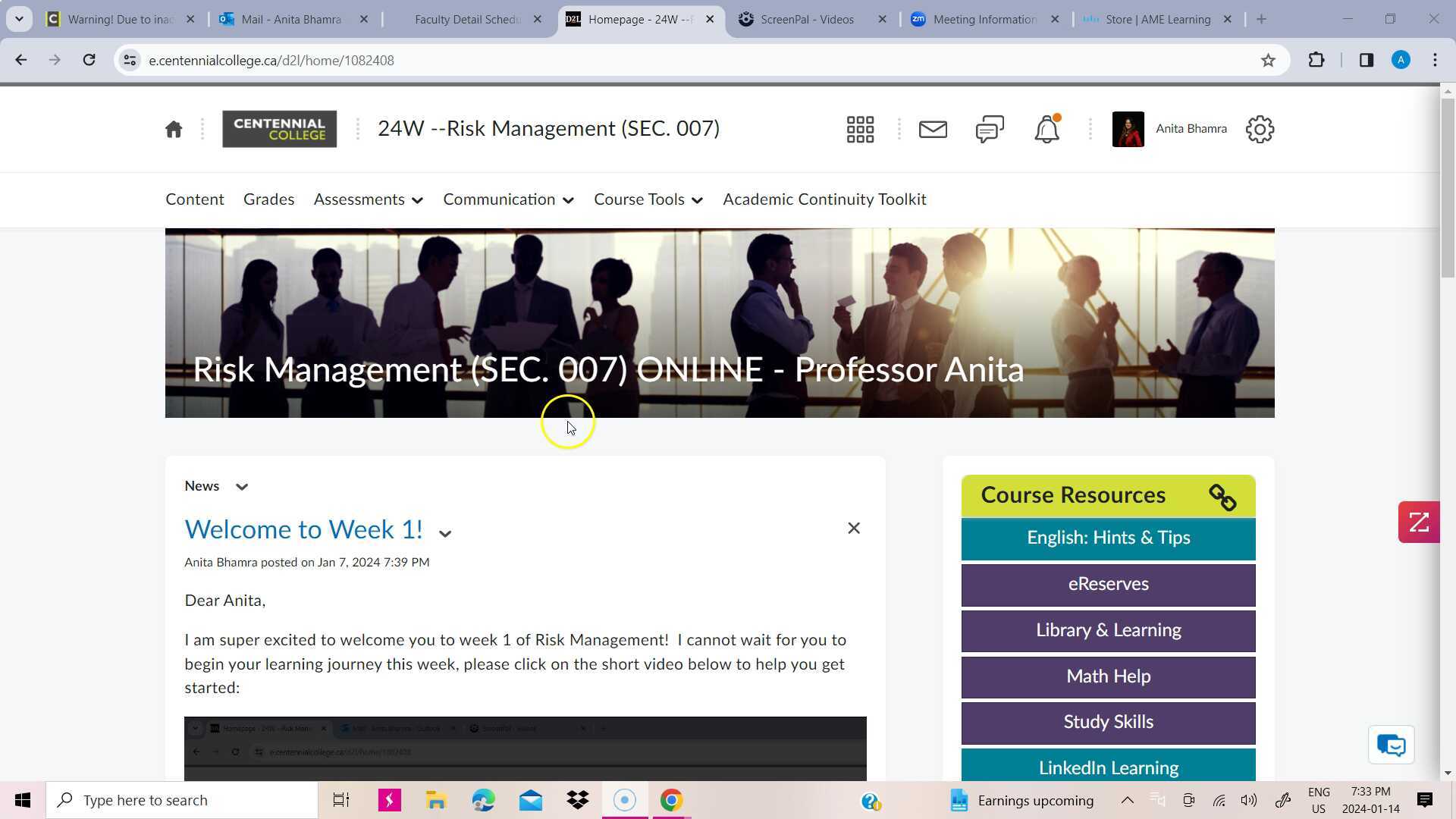Dismiss the Welcome to Week 1 announcement
1456x819 pixels.
(853, 528)
